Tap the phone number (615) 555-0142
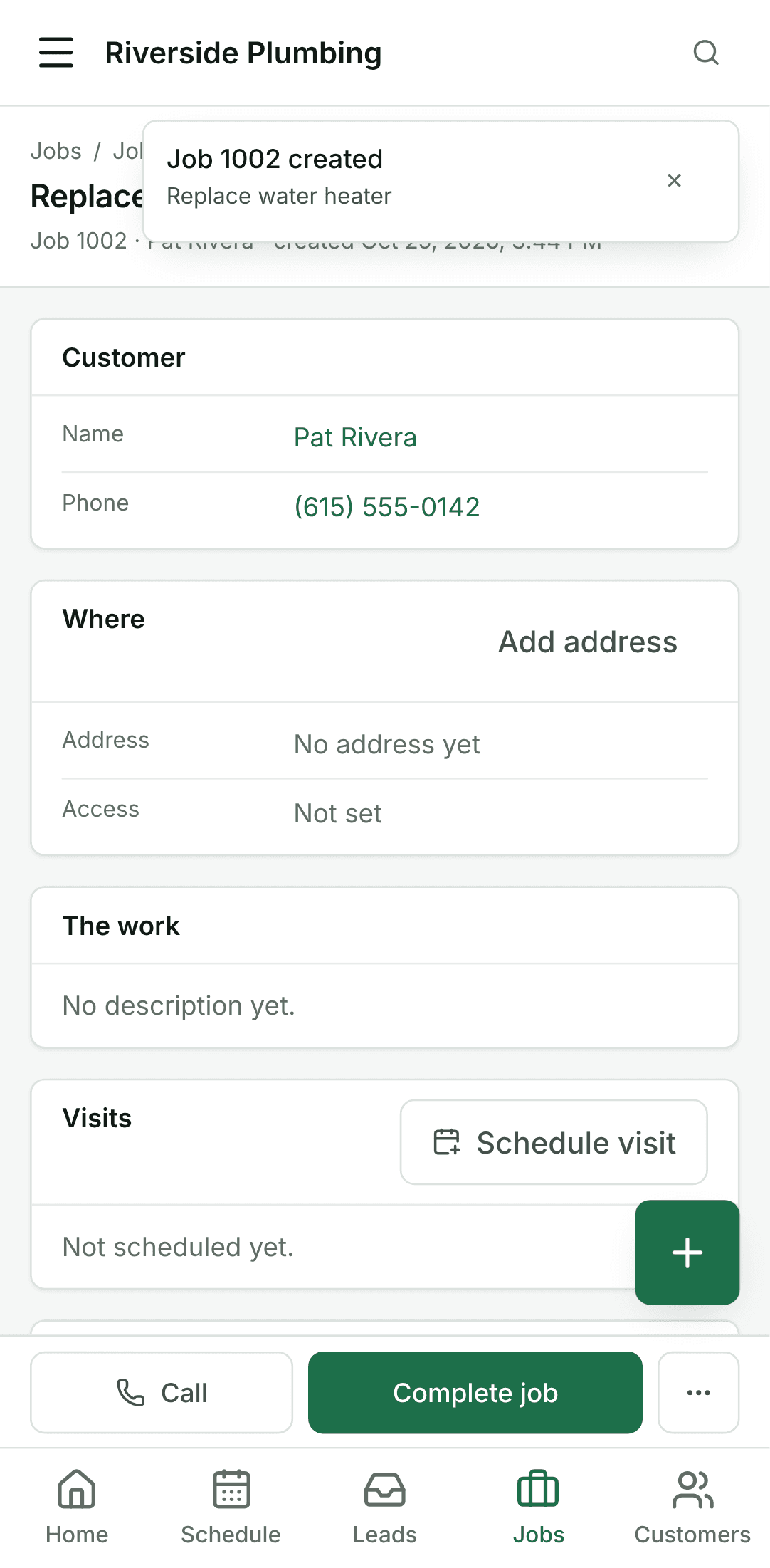Screen dimensions: 770x1568 (x=387, y=506)
